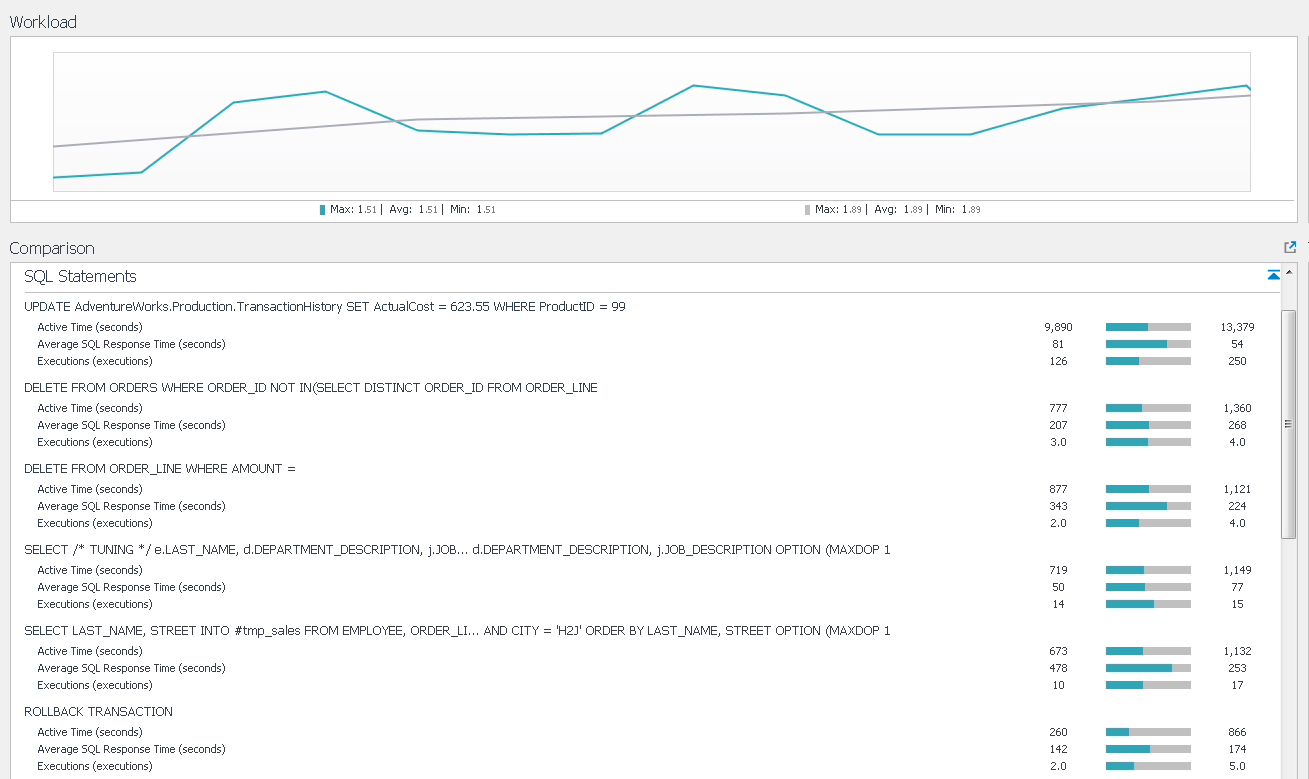Select the ROLLBACK TRANSACTION statement
Image resolution: width=1309 pixels, height=779 pixels.
pyautogui.click(x=98, y=712)
